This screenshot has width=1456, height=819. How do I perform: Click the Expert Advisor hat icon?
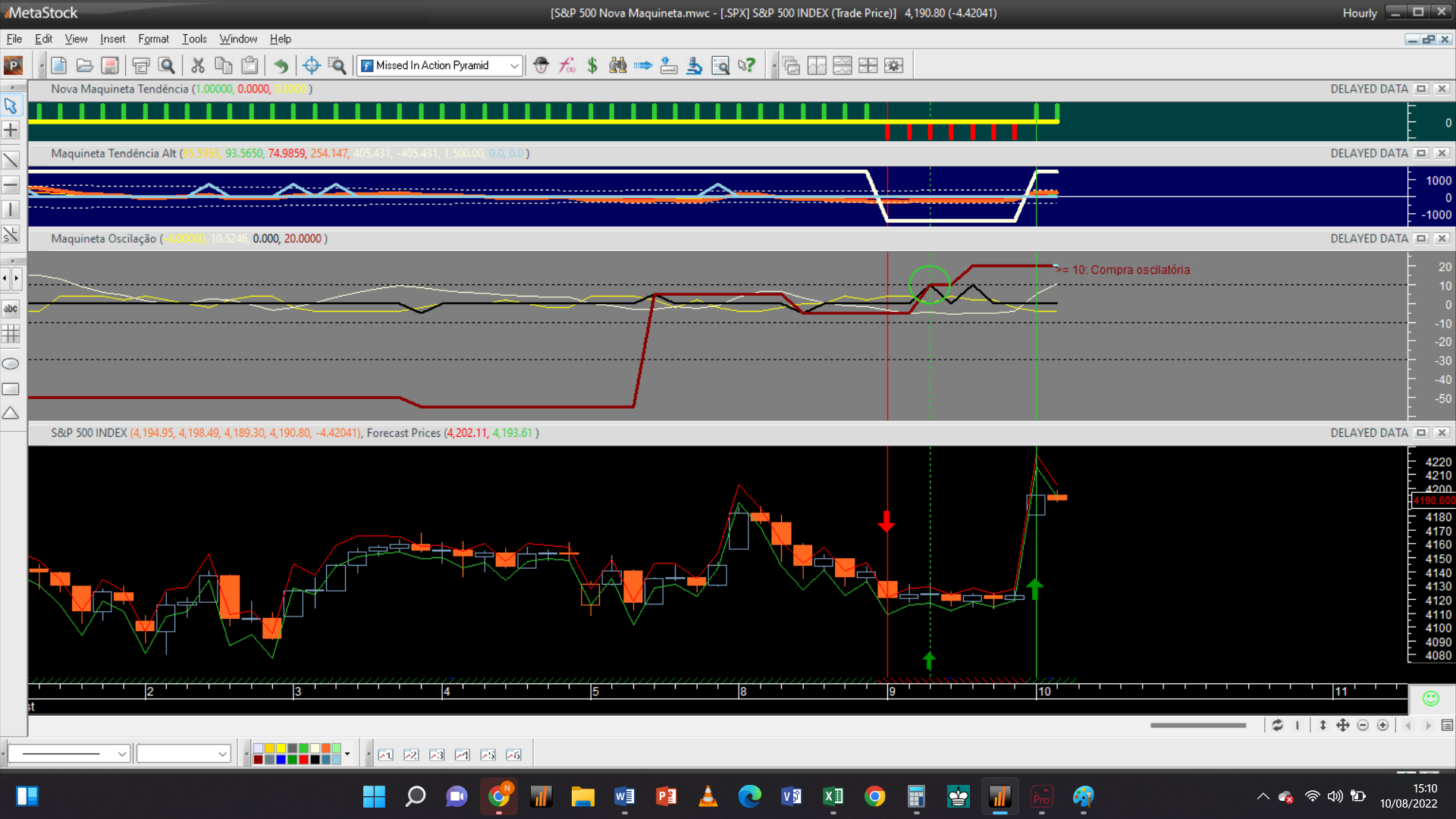541,66
